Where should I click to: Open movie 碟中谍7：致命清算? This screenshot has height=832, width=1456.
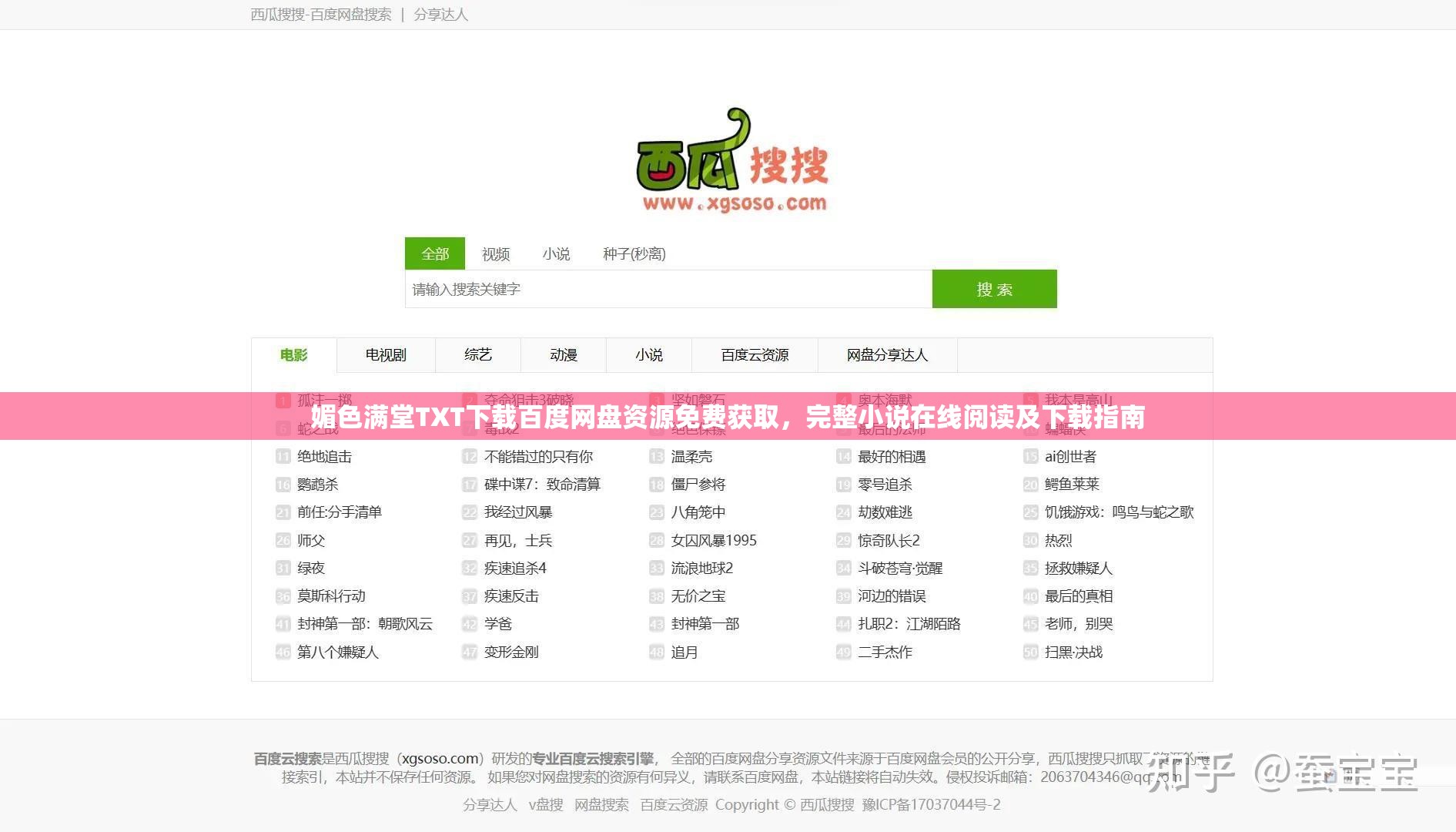(x=542, y=485)
